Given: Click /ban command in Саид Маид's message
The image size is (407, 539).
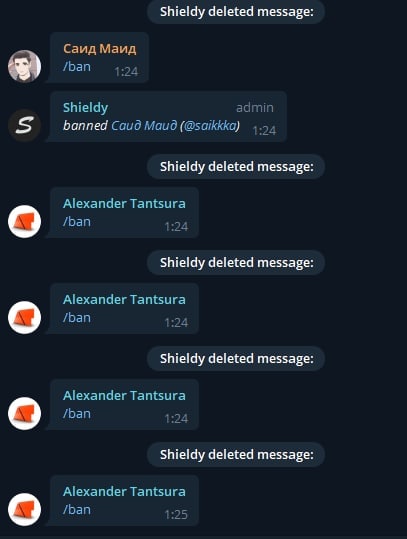Looking at the screenshot, I should [77, 66].
